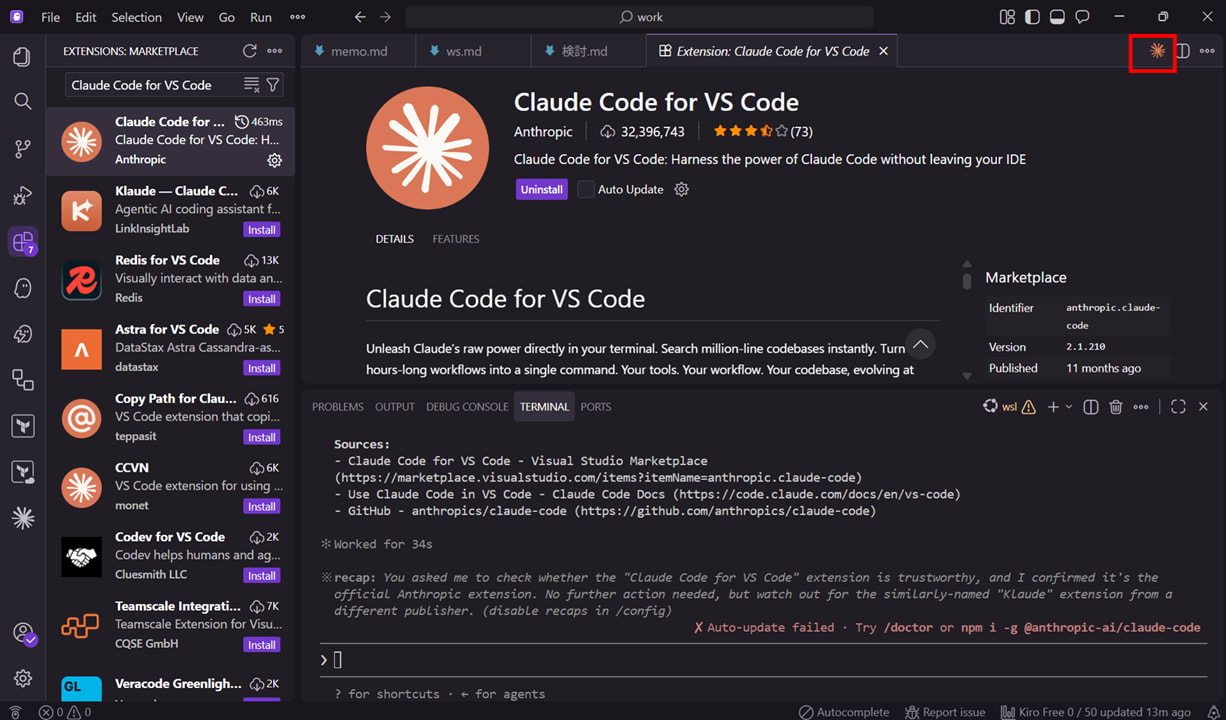Open the File menu
This screenshot has width=1226, height=720.
pyautogui.click(x=50, y=17)
